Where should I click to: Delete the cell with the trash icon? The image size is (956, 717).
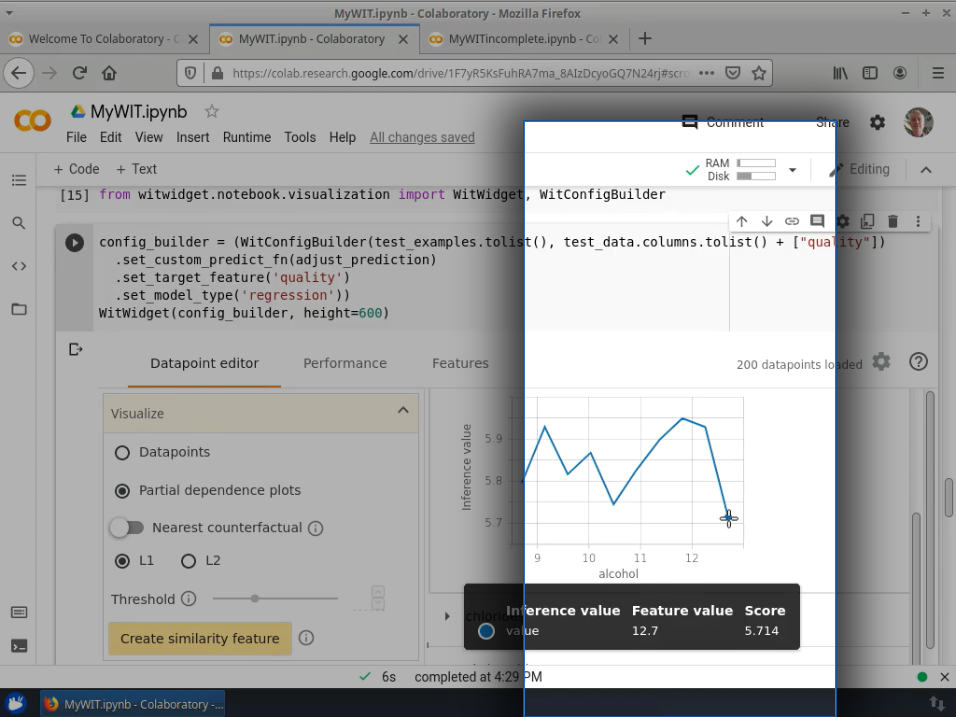(893, 221)
